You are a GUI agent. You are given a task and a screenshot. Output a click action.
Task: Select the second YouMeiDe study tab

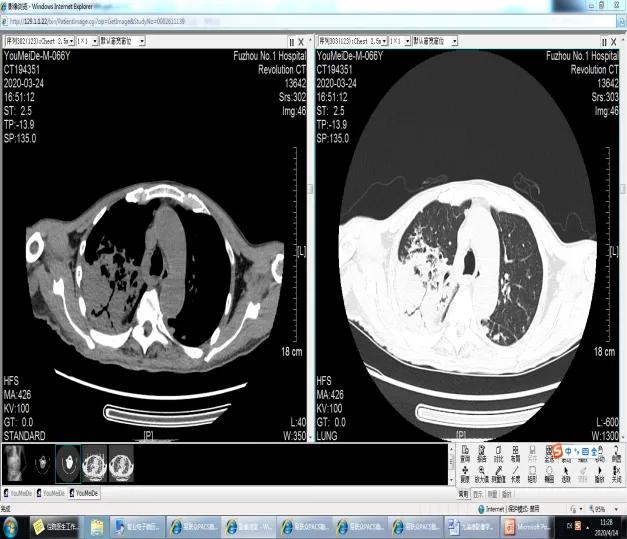tap(50, 493)
